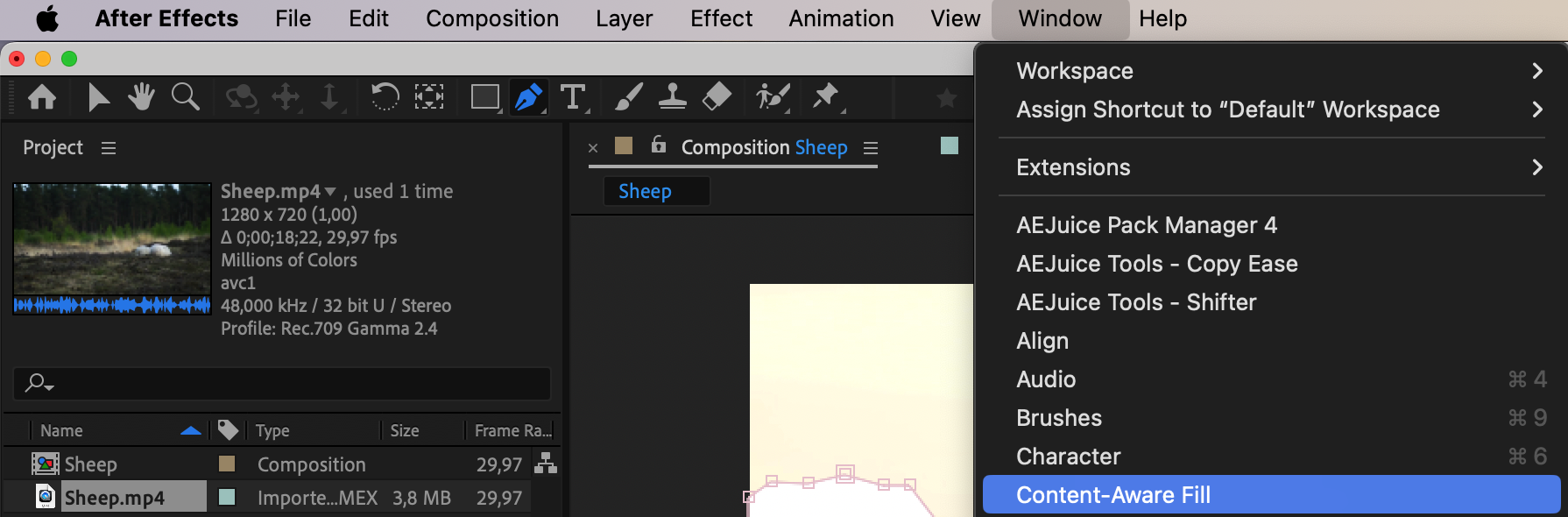Close the open Window menu
Screen dimensions: 1568x517
coord(1060,18)
